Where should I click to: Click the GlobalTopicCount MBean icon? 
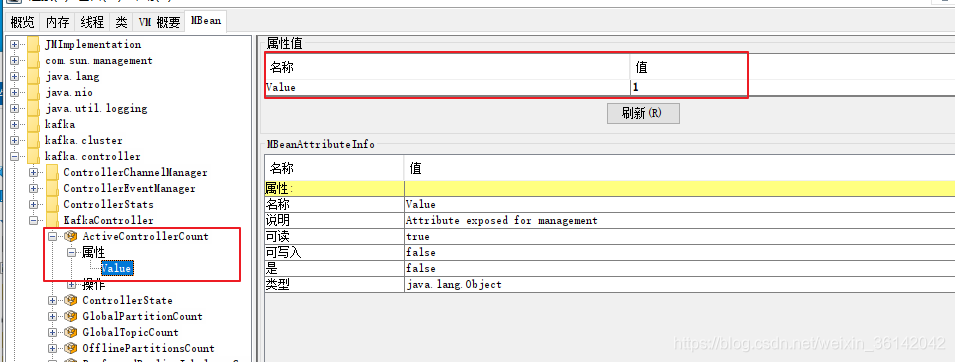point(71,332)
